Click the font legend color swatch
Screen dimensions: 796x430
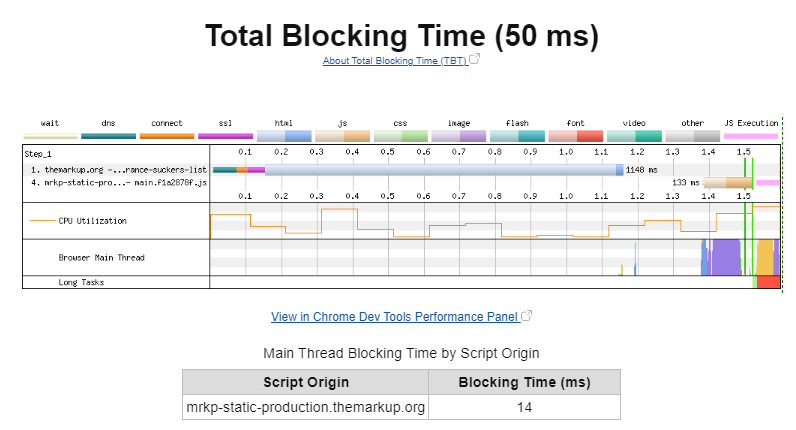(x=575, y=135)
